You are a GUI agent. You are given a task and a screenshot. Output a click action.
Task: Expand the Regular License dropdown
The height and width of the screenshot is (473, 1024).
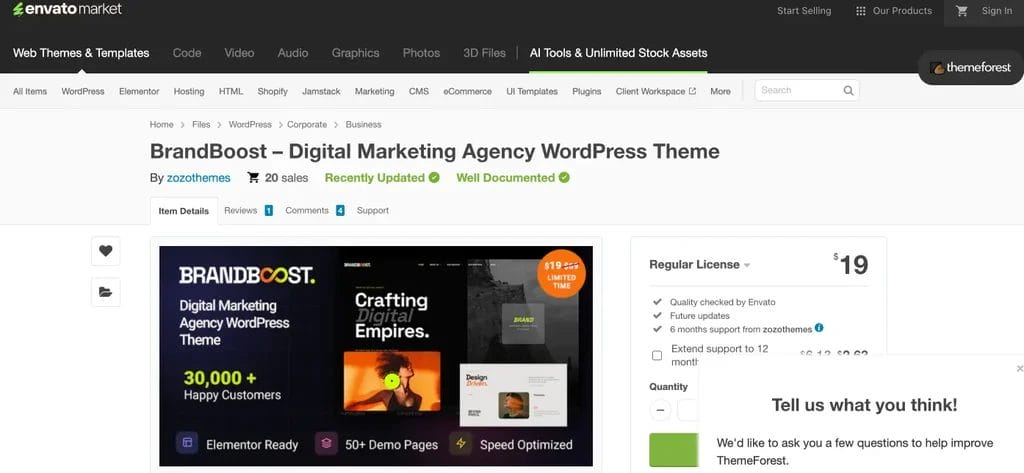pos(699,265)
